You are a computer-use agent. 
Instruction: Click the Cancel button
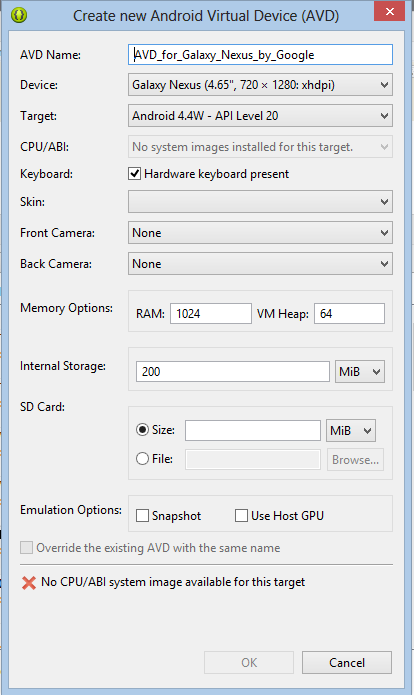coord(347,663)
